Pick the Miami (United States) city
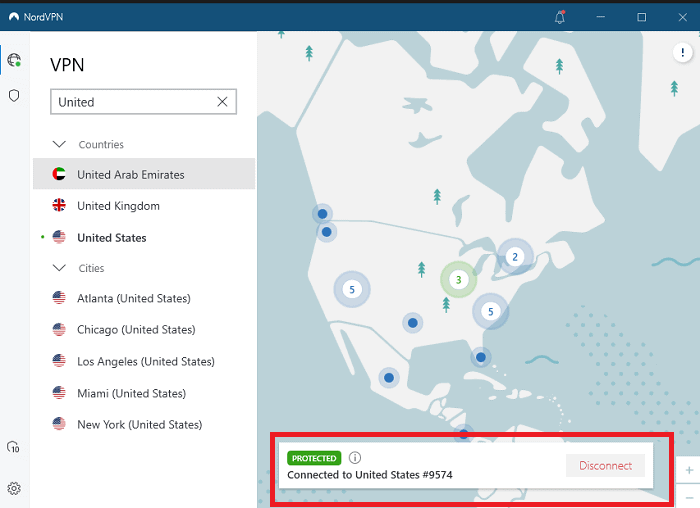The image size is (700, 508). pyautogui.click(x=130, y=393)
